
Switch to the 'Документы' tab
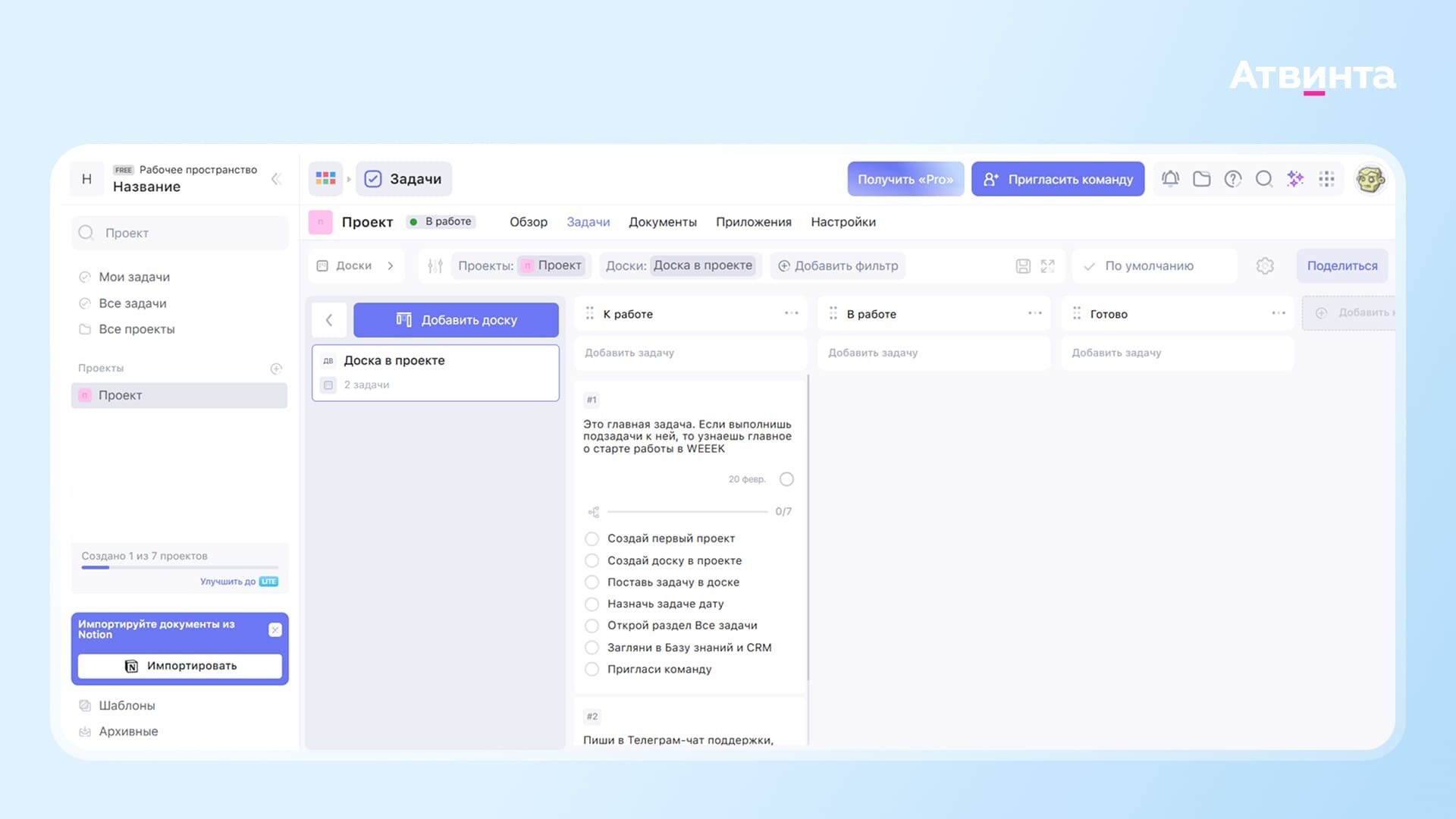pos(663,222)
